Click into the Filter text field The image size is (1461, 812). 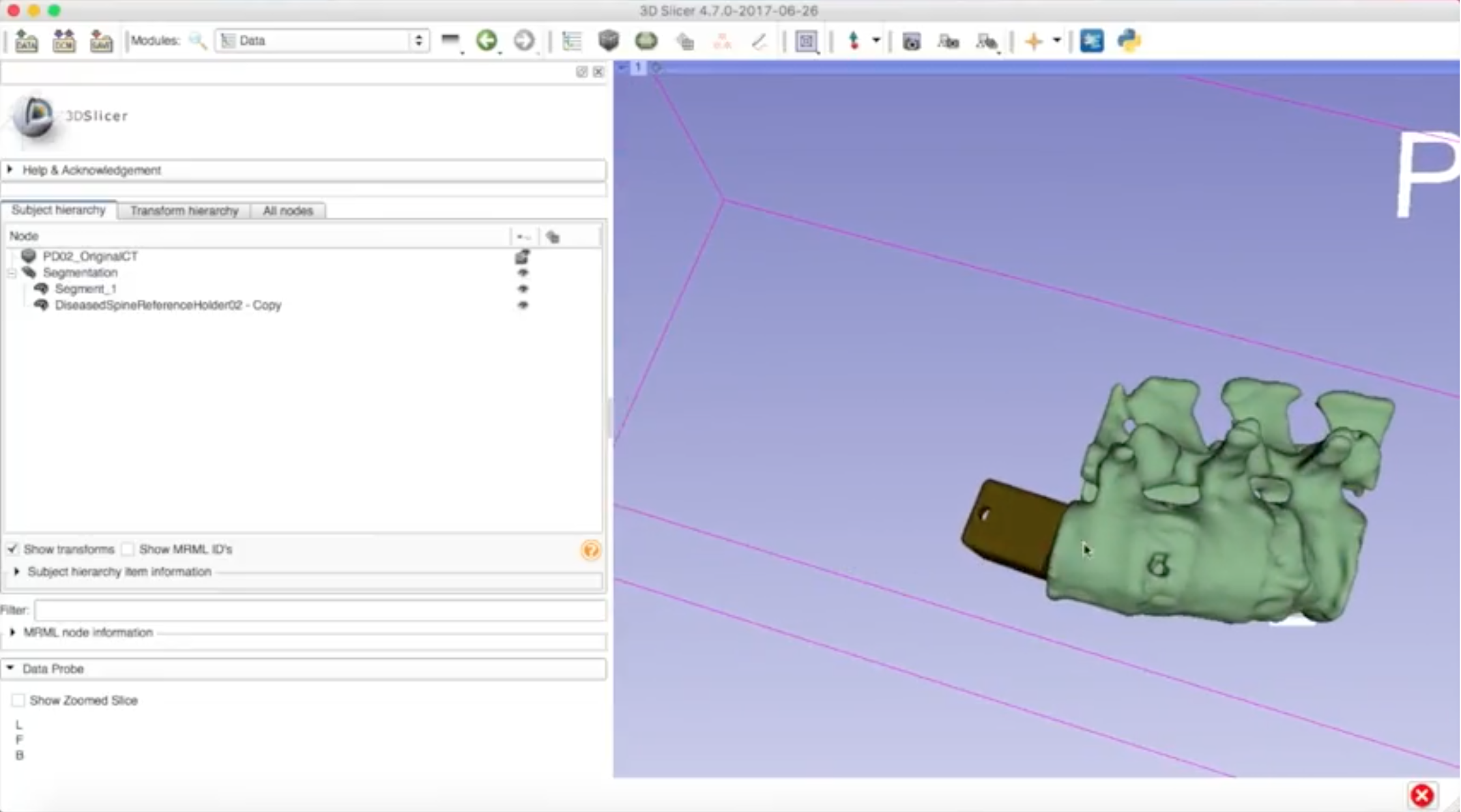pos(319,610)
